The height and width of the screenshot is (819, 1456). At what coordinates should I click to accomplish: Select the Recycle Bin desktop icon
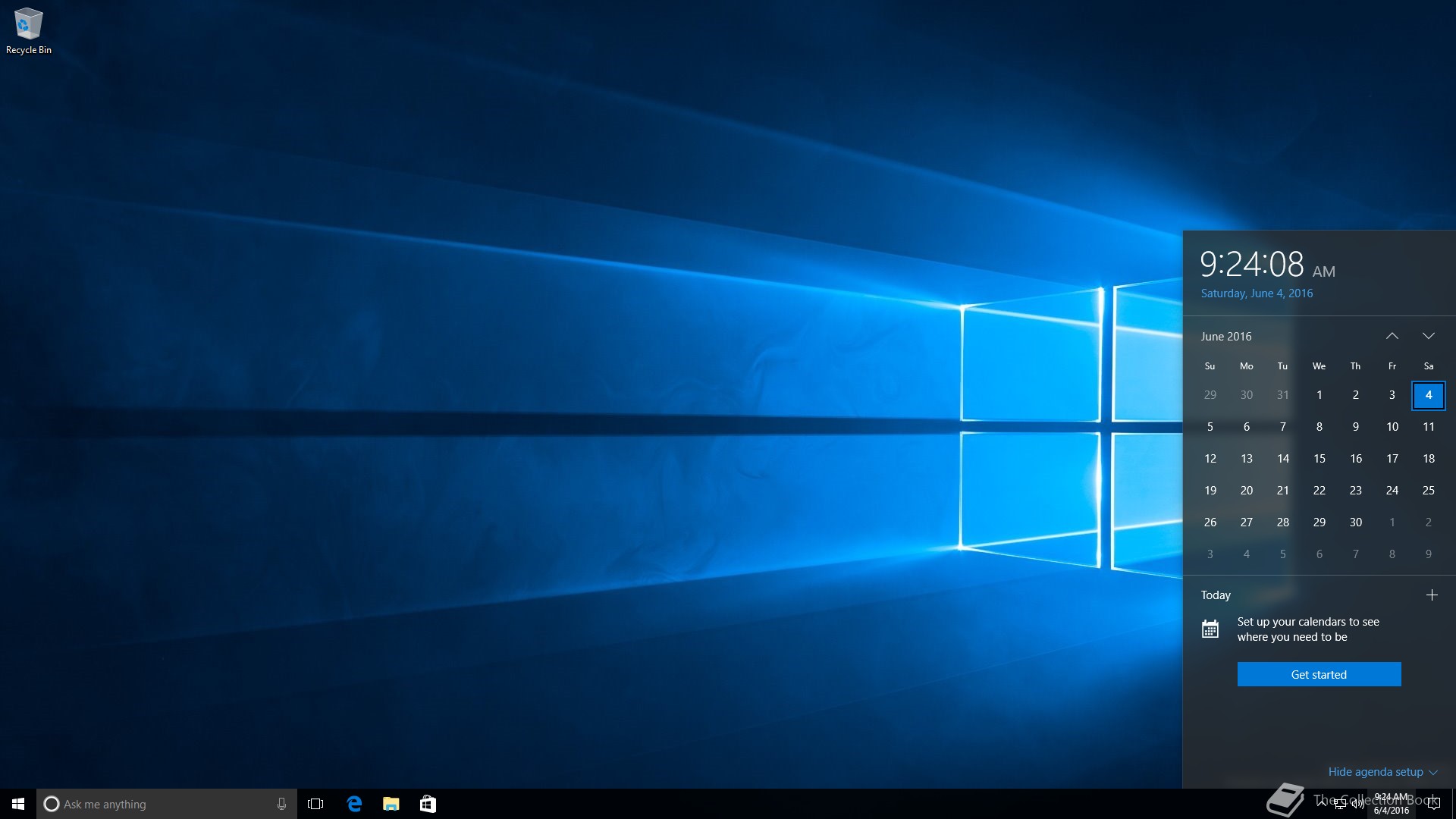coord(28,30)
